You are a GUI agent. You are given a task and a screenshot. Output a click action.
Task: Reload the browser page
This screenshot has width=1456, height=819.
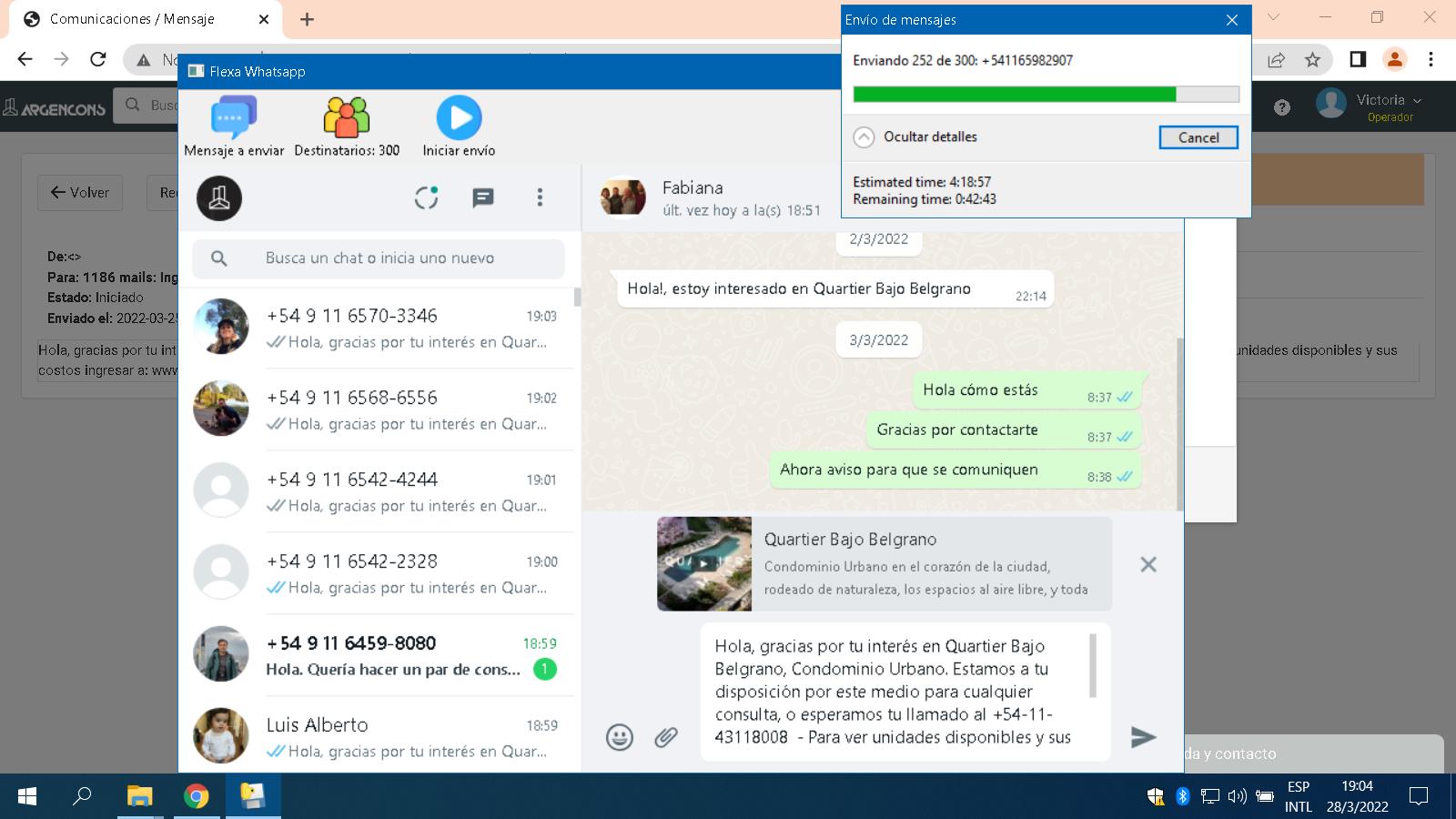point(98,59)
